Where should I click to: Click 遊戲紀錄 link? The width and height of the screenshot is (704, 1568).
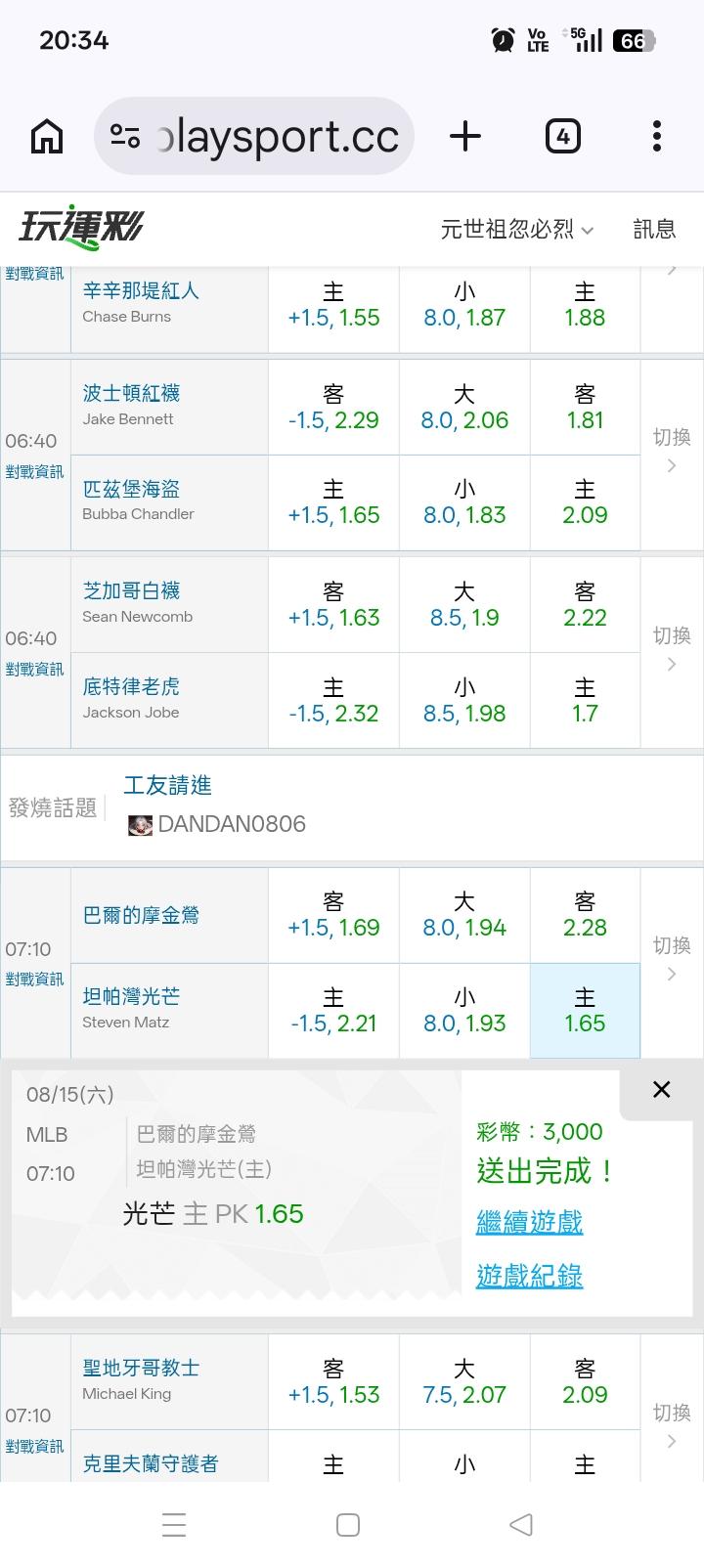(x=529, y=1276)
